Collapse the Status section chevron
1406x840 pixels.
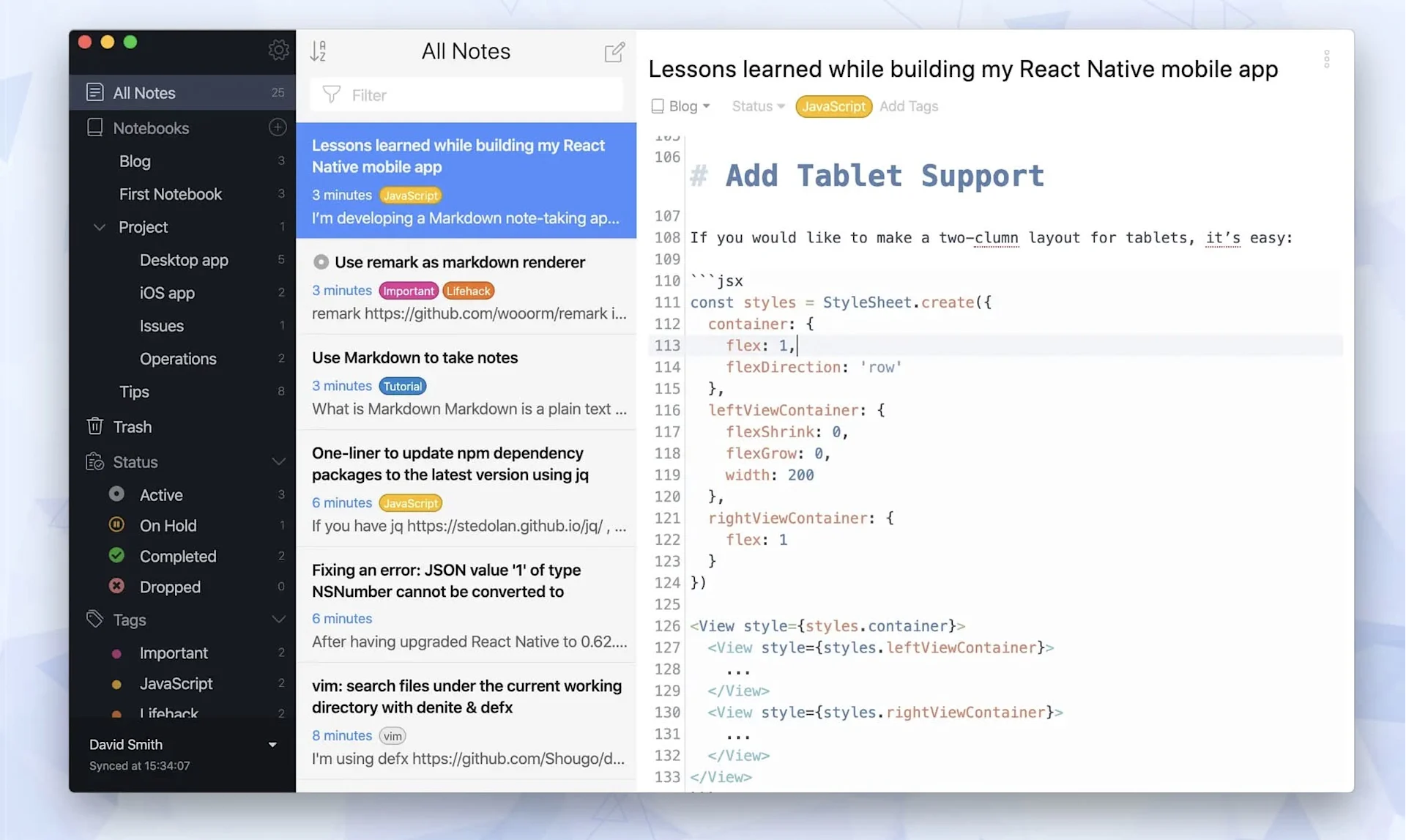coord(278,461)
